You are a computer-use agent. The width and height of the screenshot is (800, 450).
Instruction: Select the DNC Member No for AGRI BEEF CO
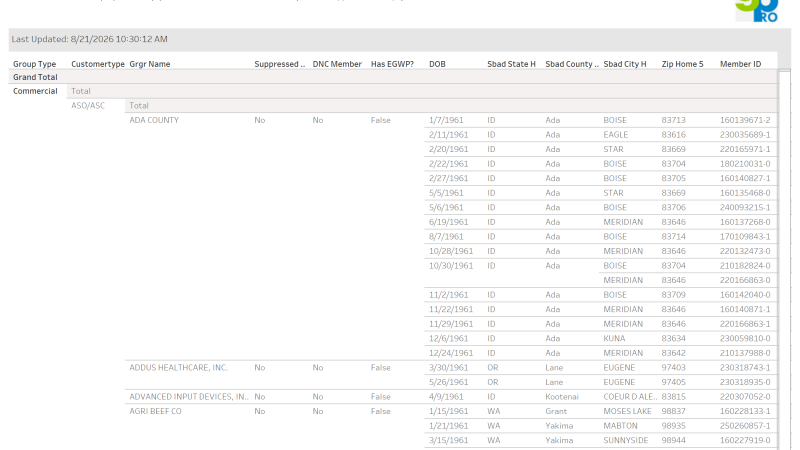(x=318, y=411)
